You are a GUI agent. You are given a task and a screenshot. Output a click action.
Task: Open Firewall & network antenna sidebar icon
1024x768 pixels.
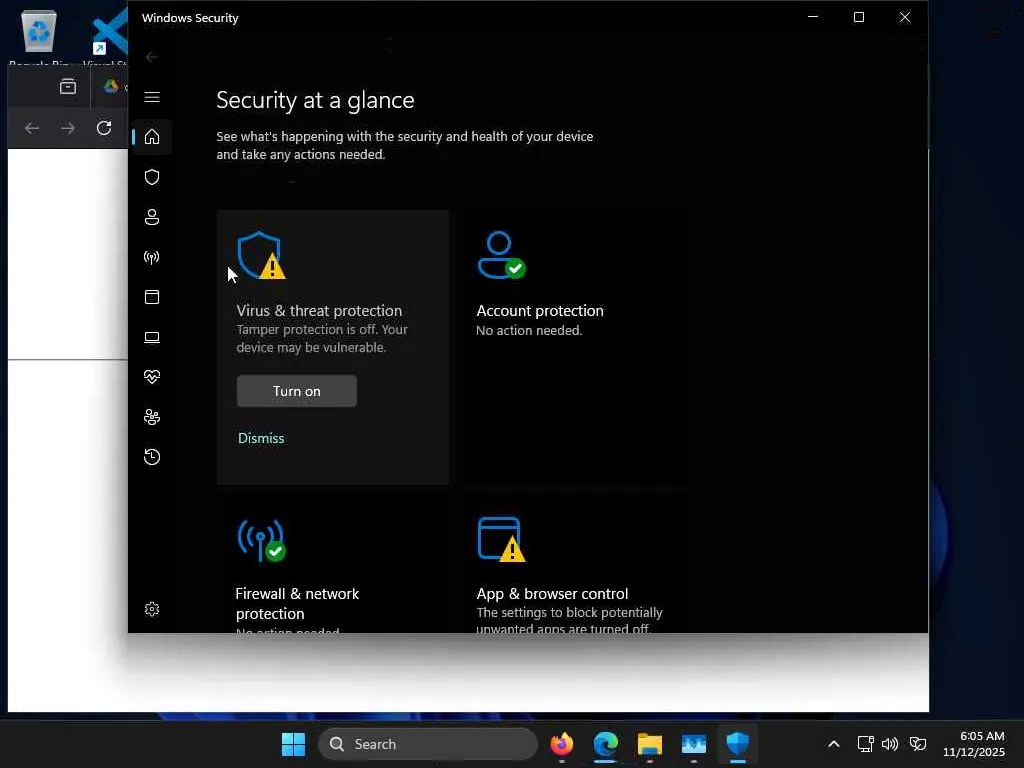tap(152, 257)
